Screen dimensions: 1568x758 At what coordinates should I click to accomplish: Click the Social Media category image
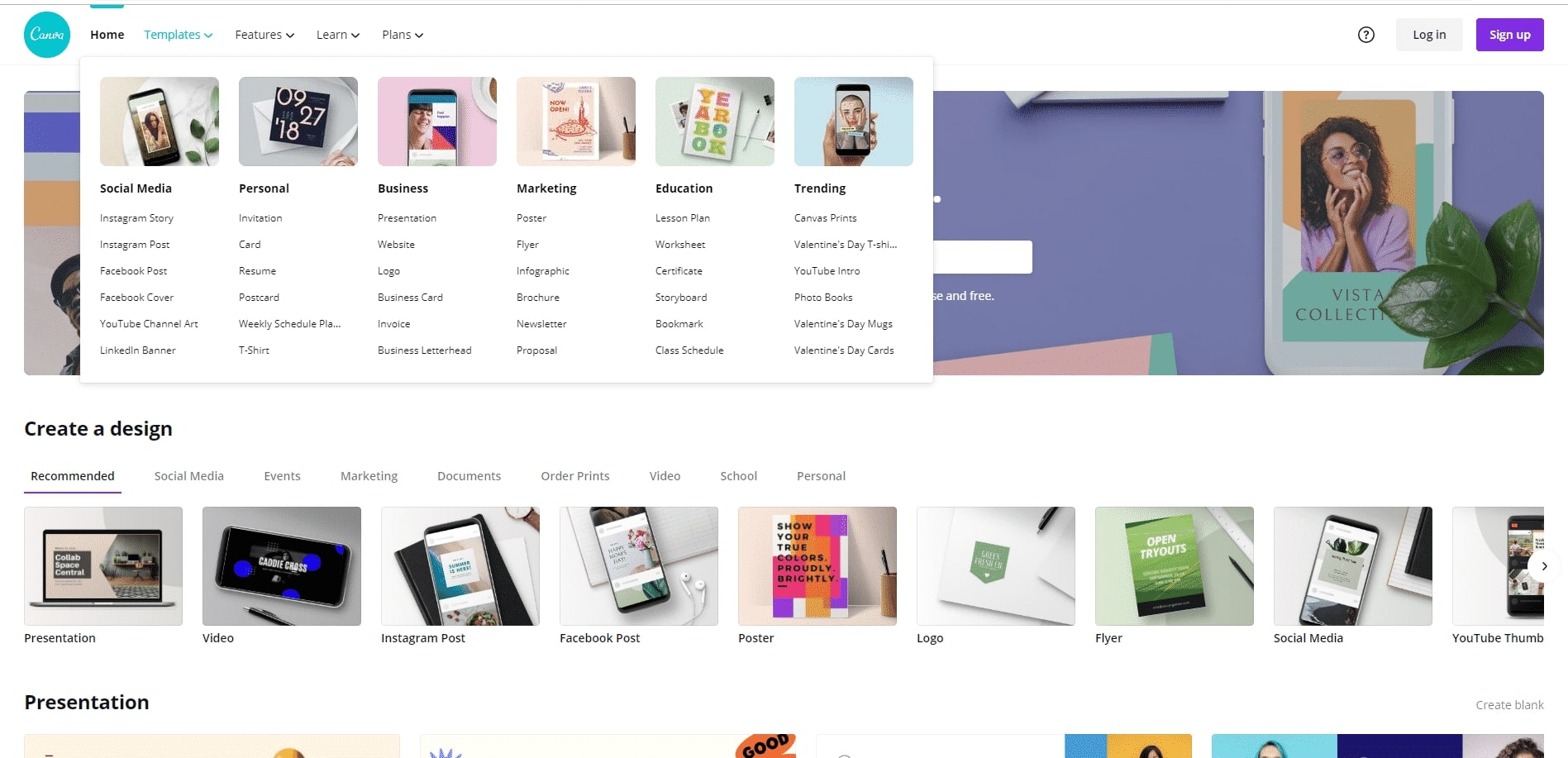tap(160, 122)
